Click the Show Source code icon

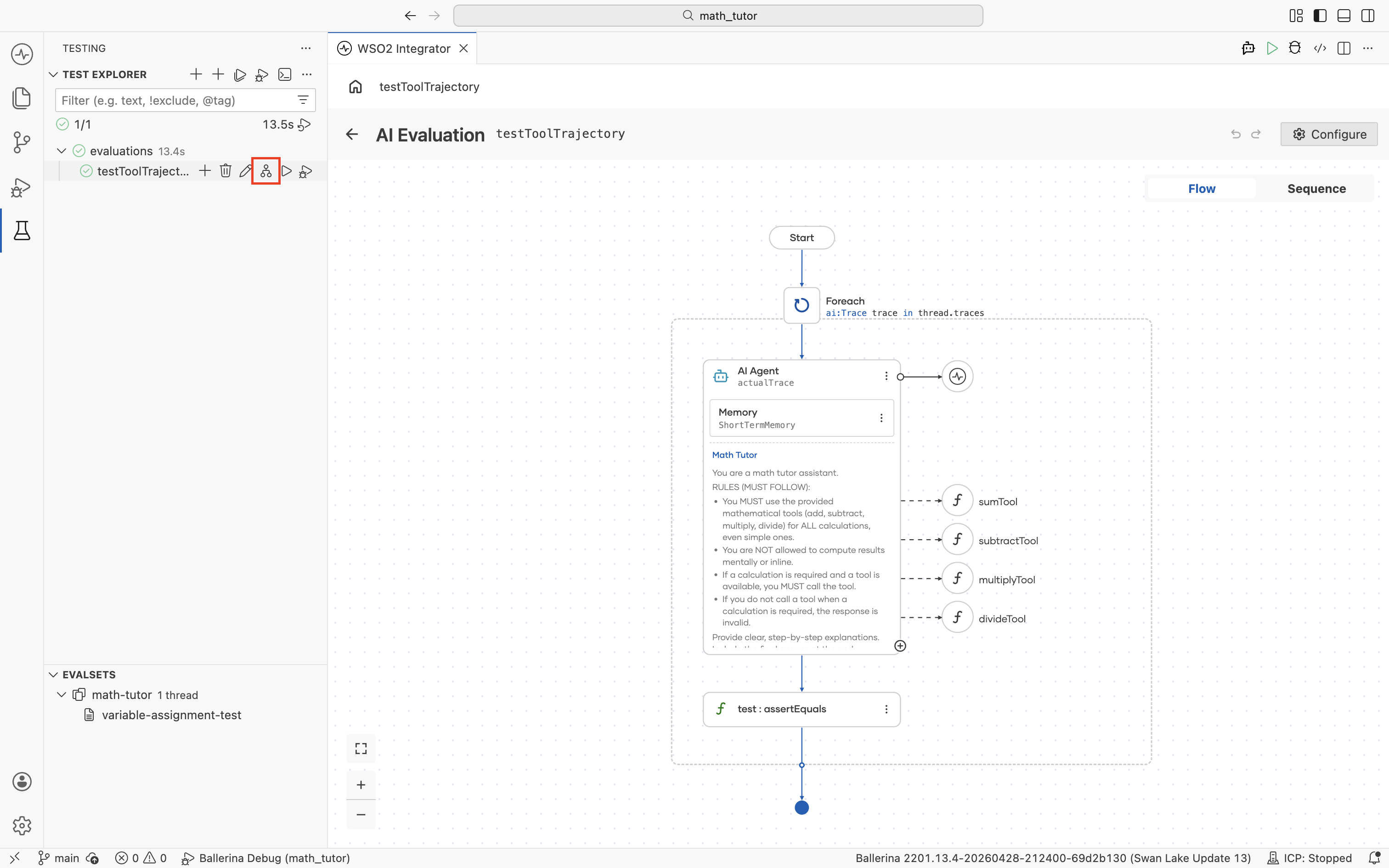(1320, 48)
